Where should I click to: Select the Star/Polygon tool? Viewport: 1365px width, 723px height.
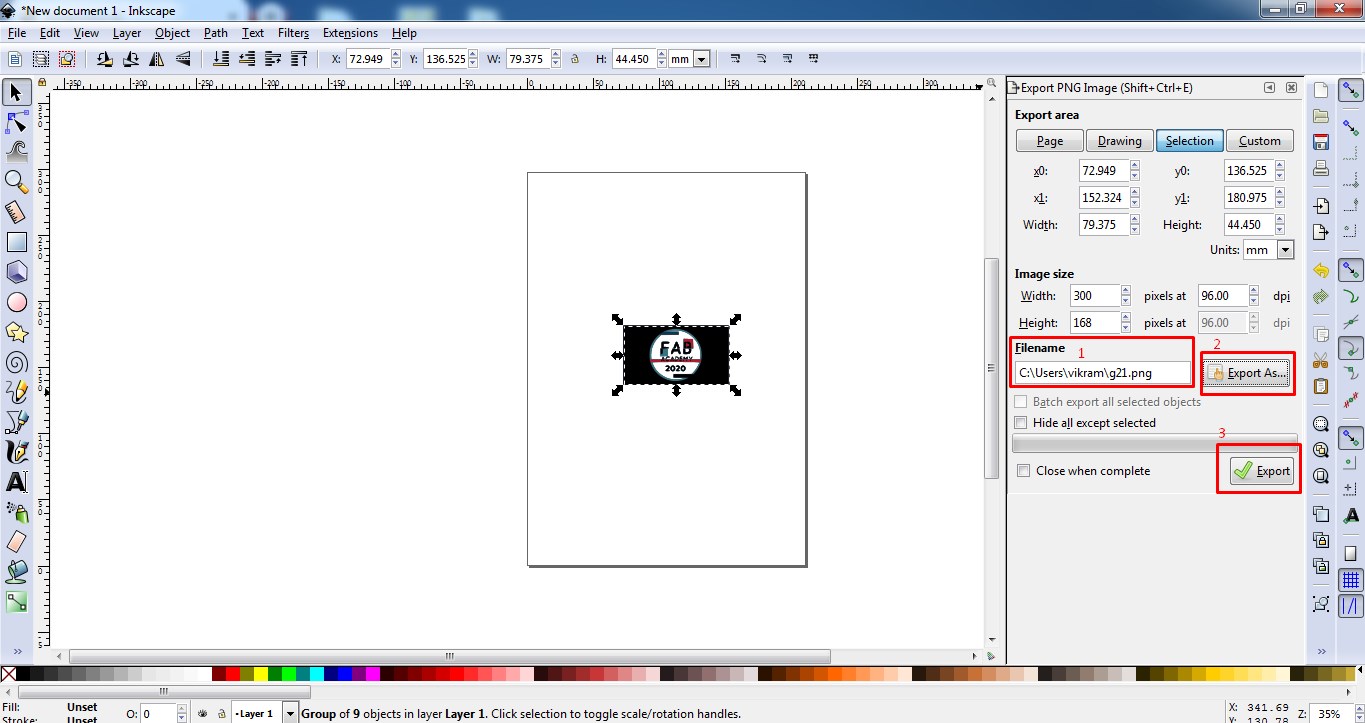[16, 332]
